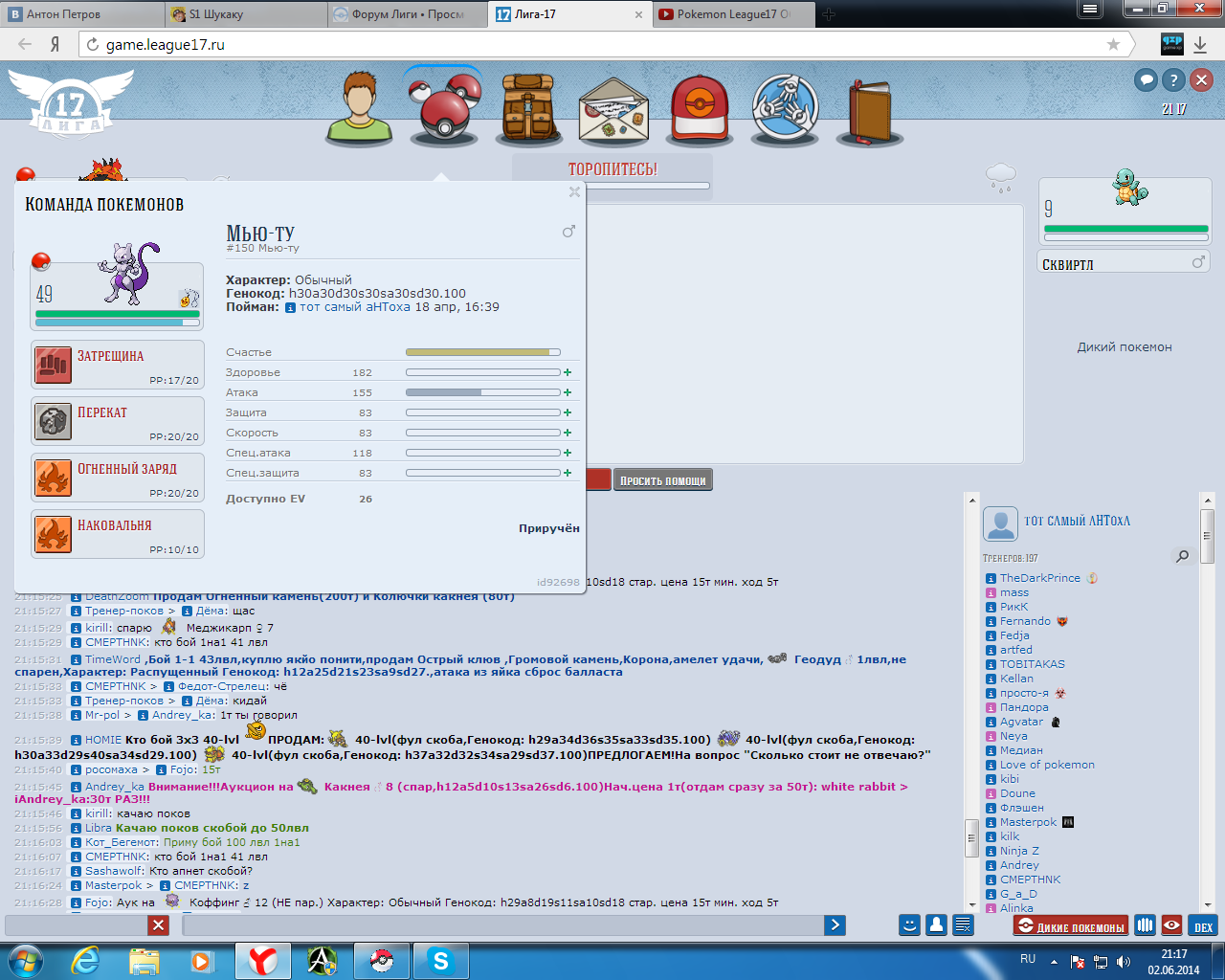Close the Команда покемонов popup
This screenshot has width=1225, height=980.
[x=574, y=191]
